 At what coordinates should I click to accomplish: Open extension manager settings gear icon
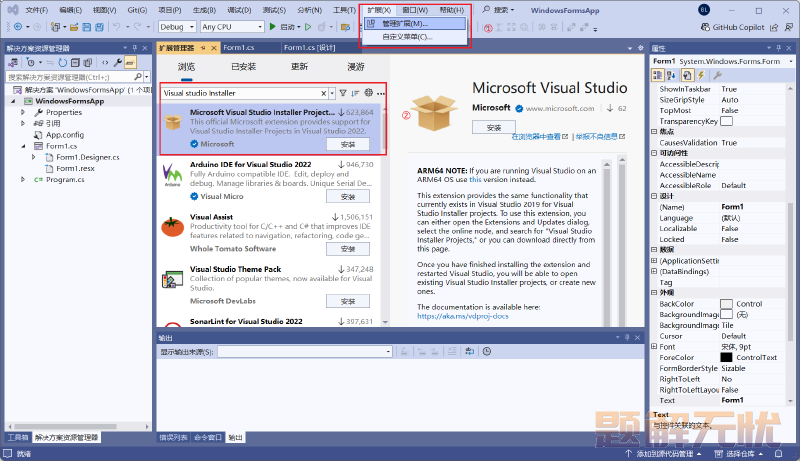click(368, 93)
